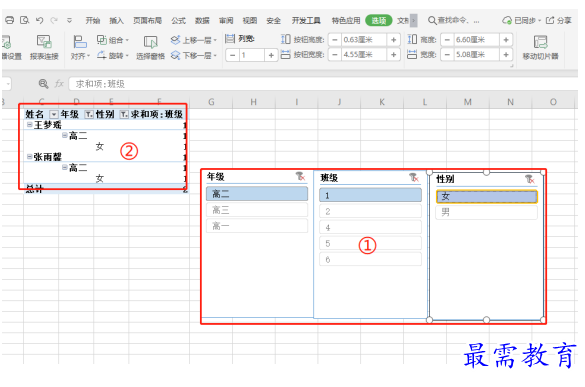585x387 pixels.
Task: Click the zoom magnifier icon beside formula bar
Action: click(x=44, y=84)
